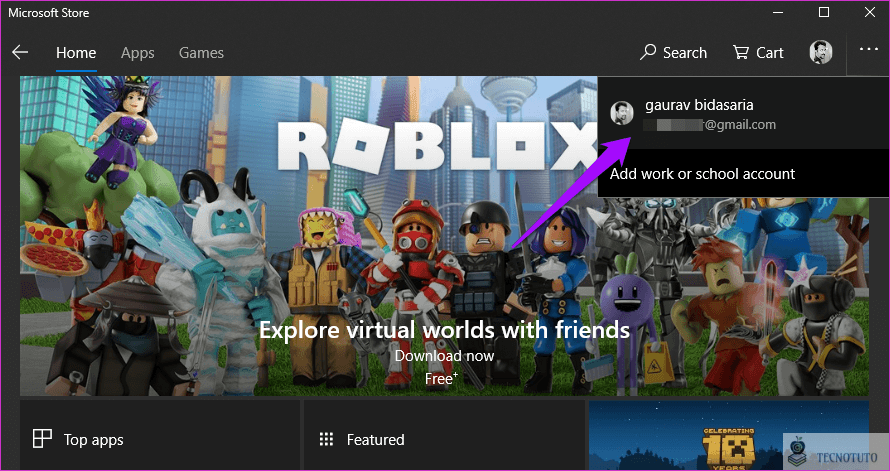This screenshot has width=890, height=471.
Task: Click the account avatar in the dropdown
Action: coord(622,113)
